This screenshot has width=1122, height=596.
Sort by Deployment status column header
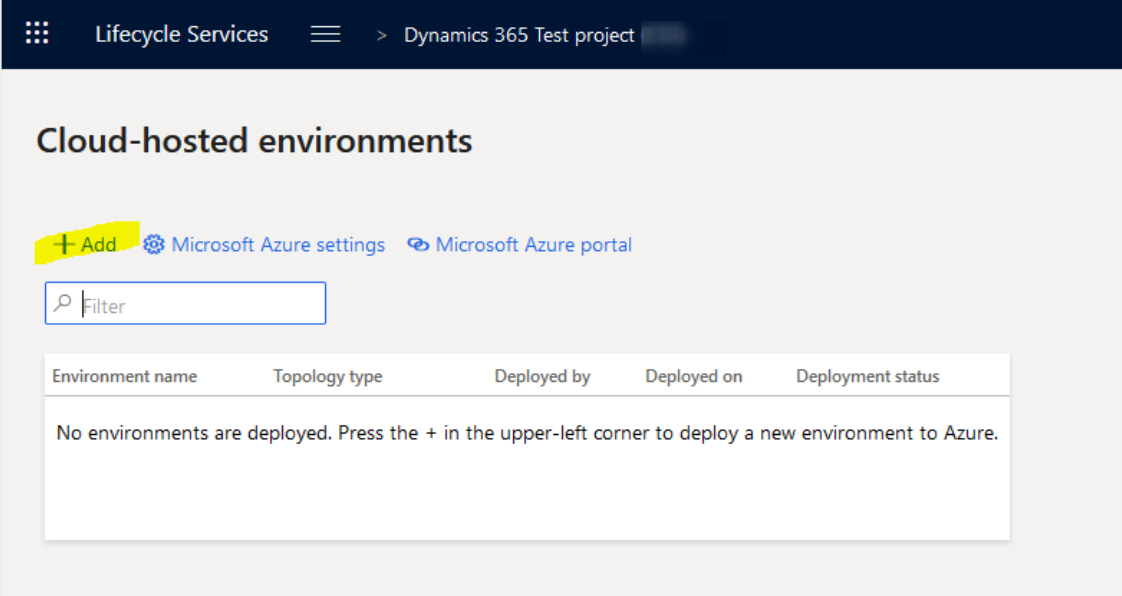pos(867,376)
